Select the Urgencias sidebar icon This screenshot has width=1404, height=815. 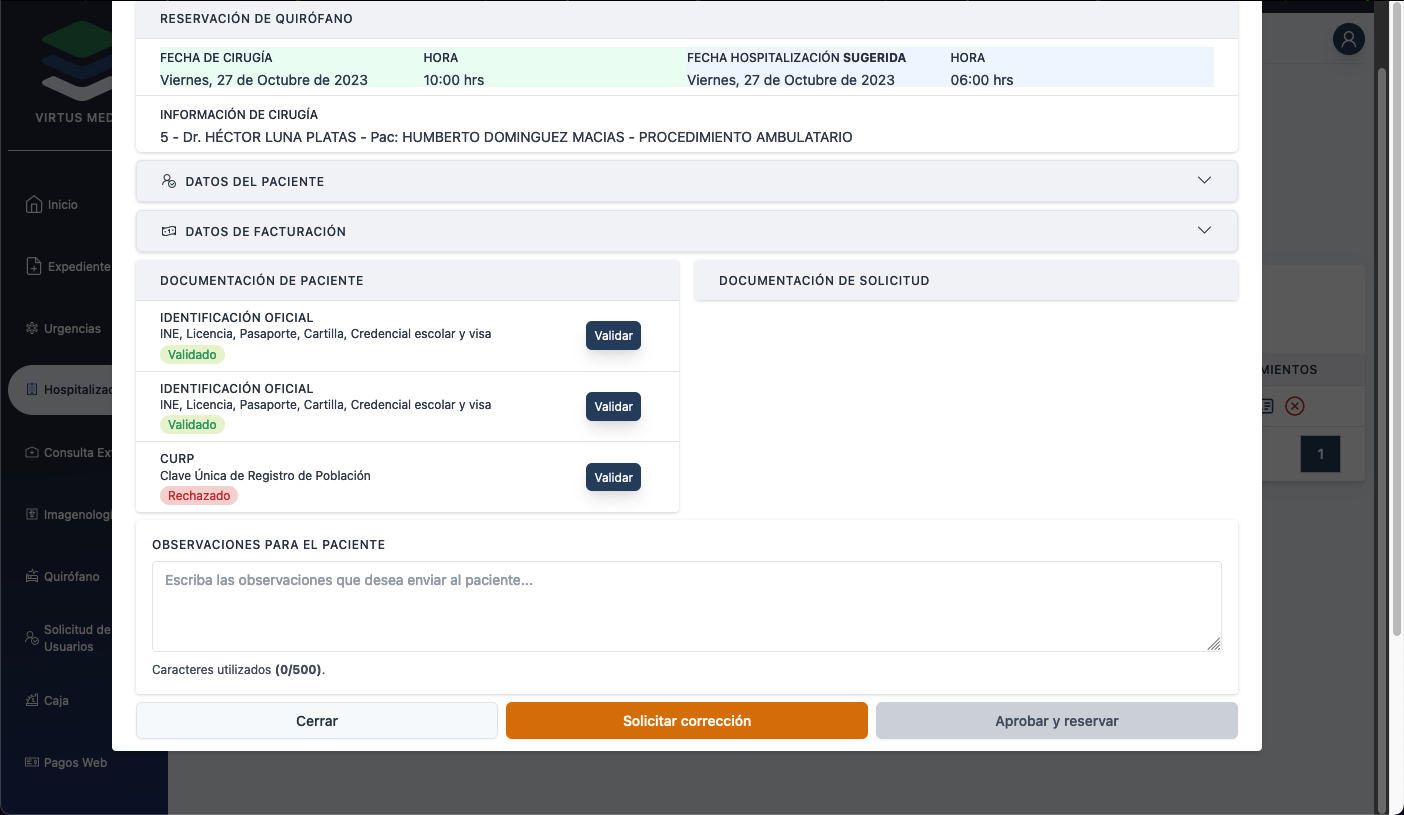[32, 329]
